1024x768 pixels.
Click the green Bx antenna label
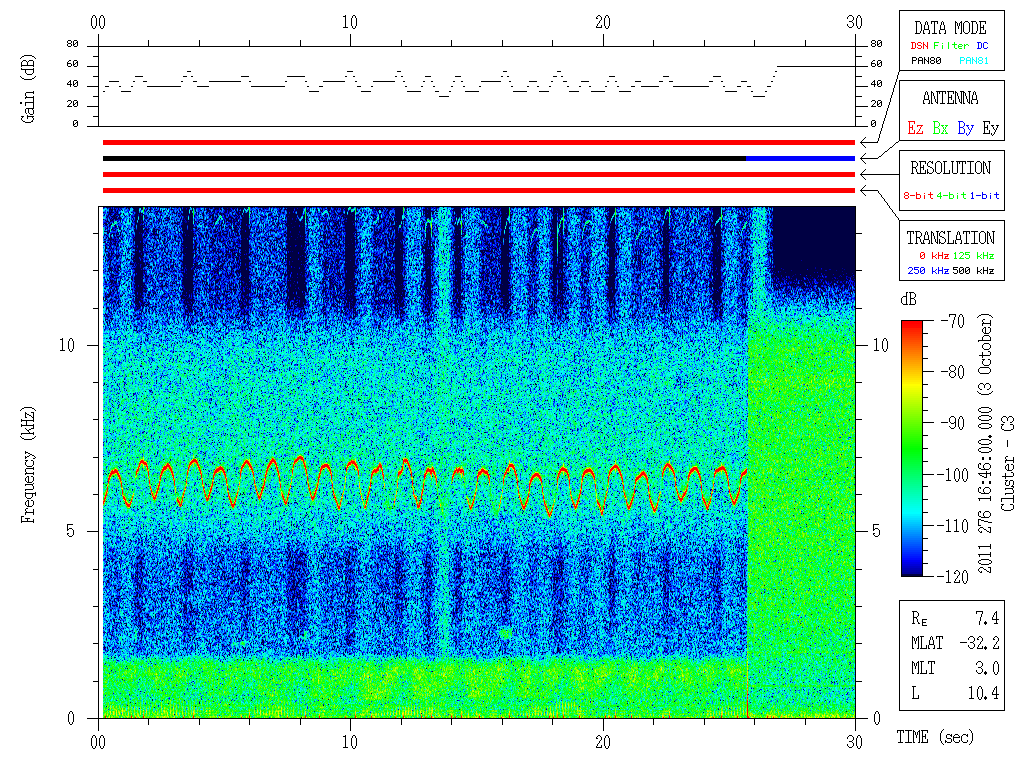coord(940,128)
